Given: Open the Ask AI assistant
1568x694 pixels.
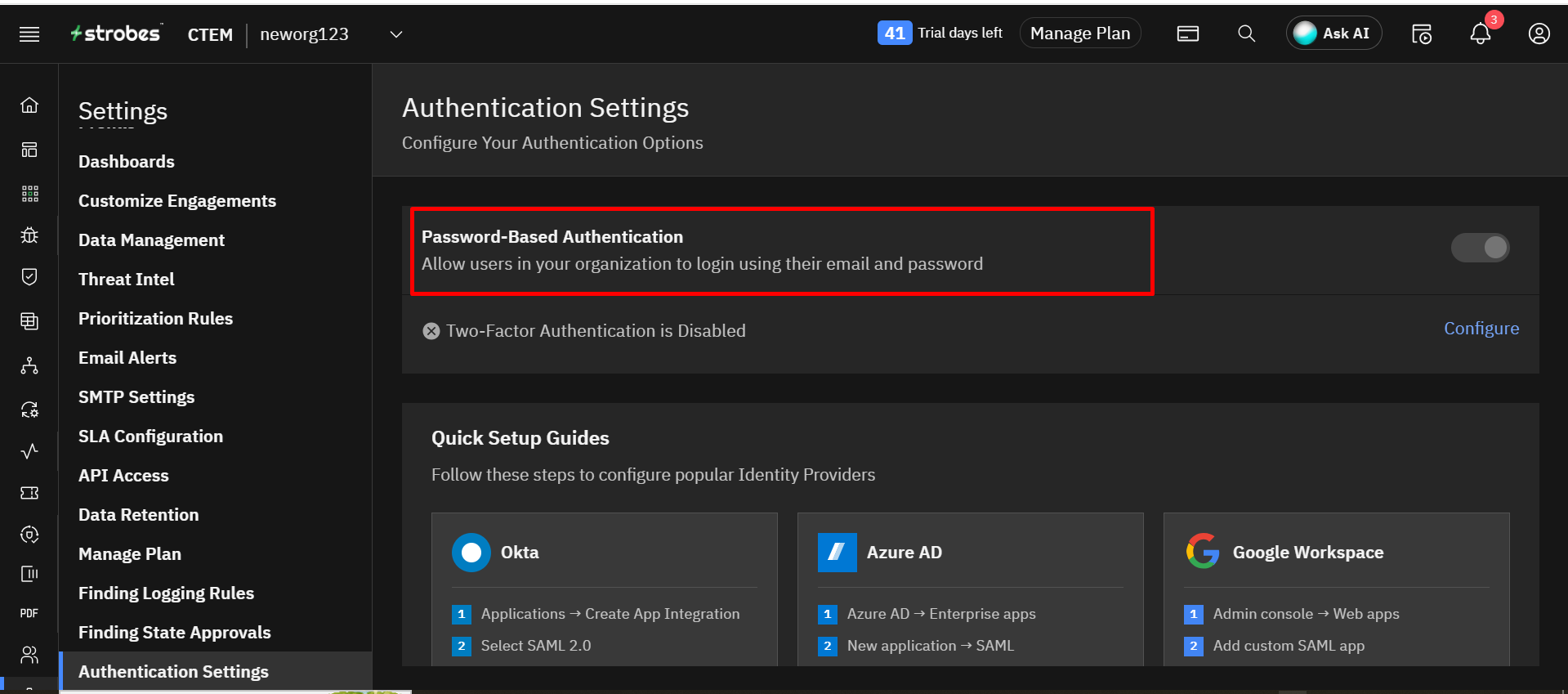Looking at the screenshot, I should [1333, 34].
